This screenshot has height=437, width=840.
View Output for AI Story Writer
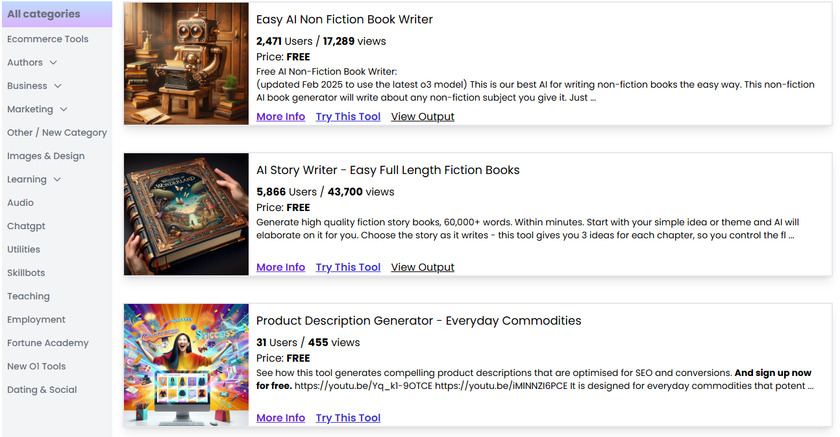point(422,267)
